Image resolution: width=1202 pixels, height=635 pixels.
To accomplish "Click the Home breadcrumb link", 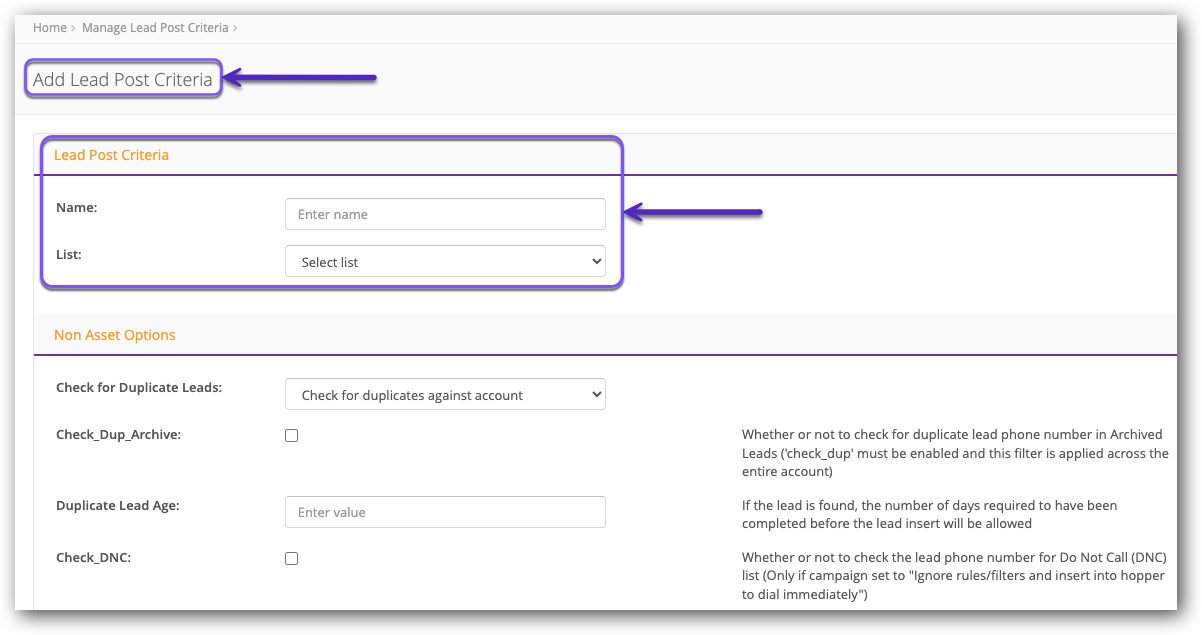I will tap(49, 28).
